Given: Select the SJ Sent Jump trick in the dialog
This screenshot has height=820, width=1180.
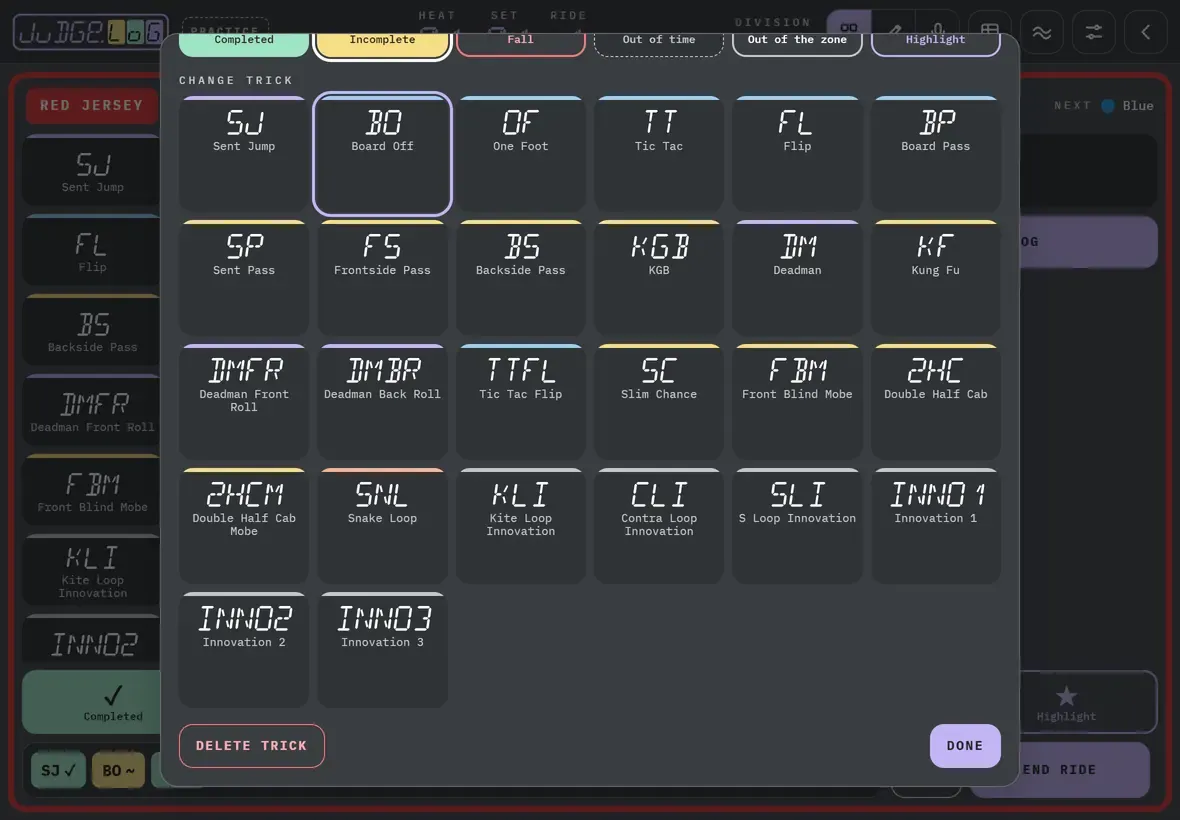Looking at the screenshot, I should 244,153.
